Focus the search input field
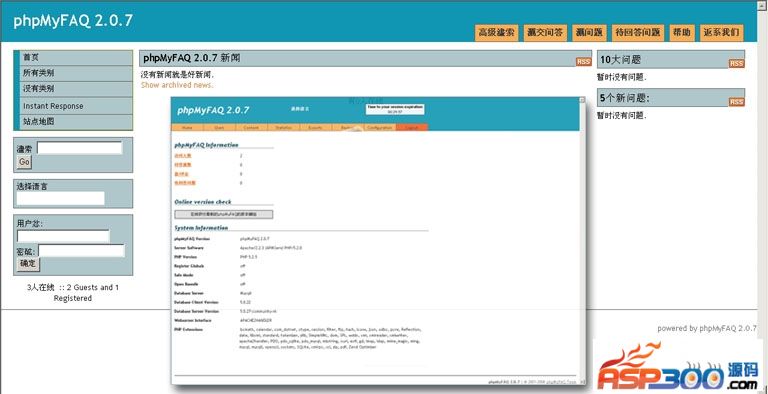Image resolution: width=768 pixels, height=394 pixels. 79,148
